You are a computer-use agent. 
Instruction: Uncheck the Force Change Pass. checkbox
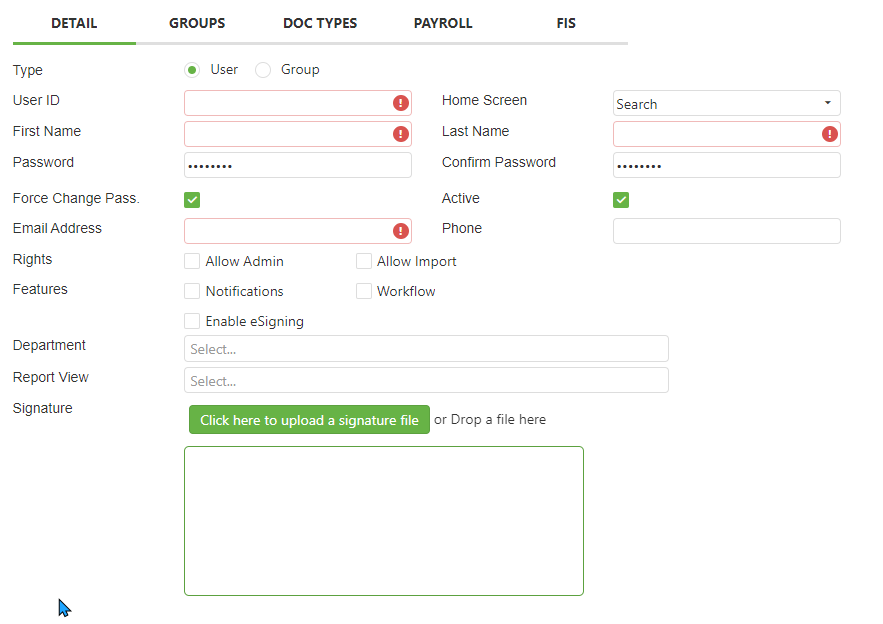pyautogui.click(x=193, y=200)
